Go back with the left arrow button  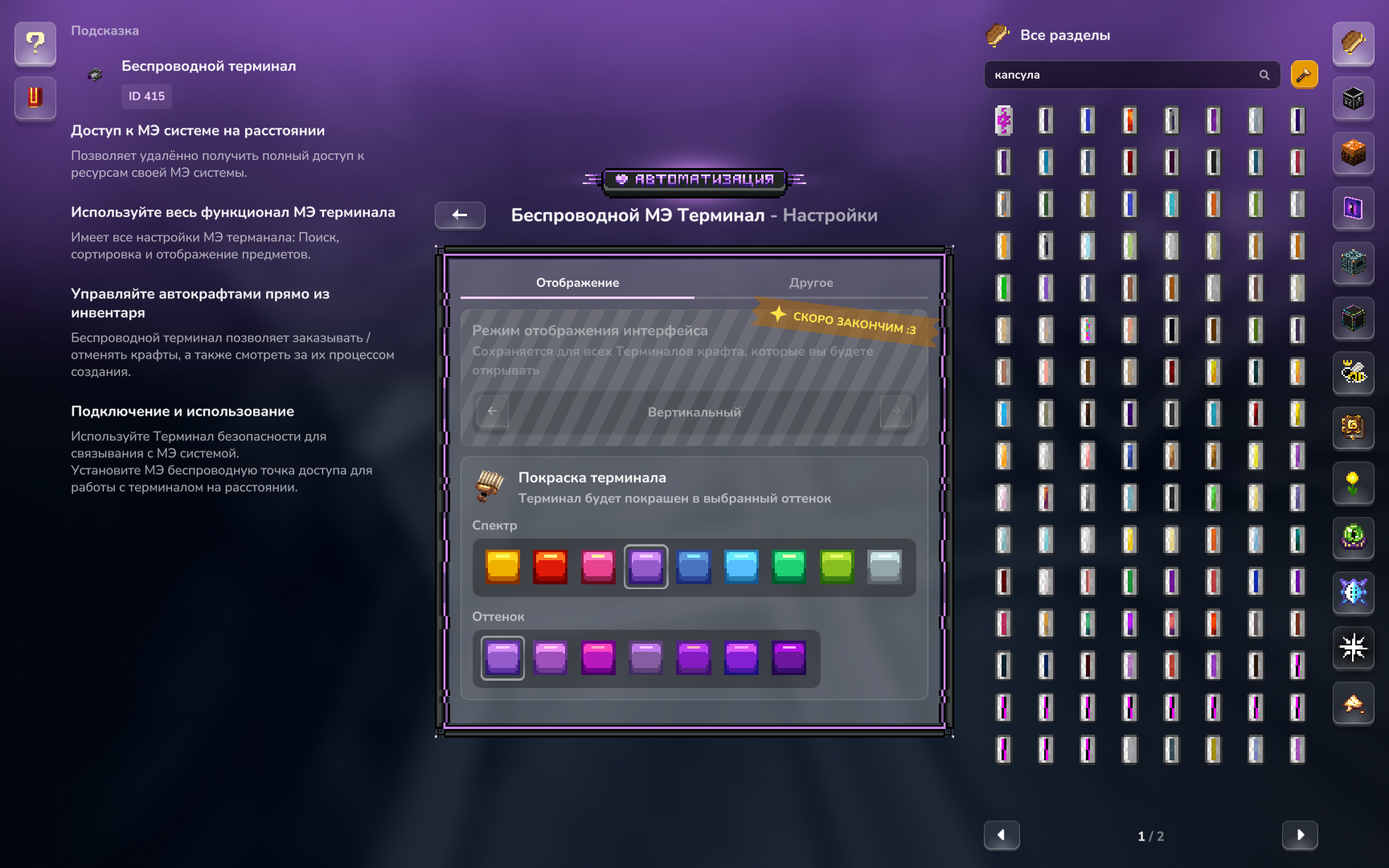(460, 215)
